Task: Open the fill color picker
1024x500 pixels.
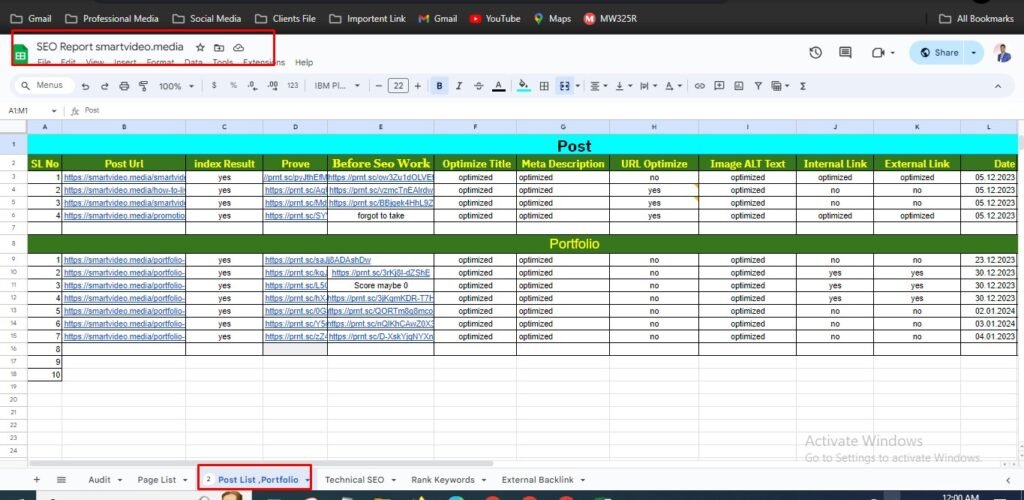Action: click(523, 86)
